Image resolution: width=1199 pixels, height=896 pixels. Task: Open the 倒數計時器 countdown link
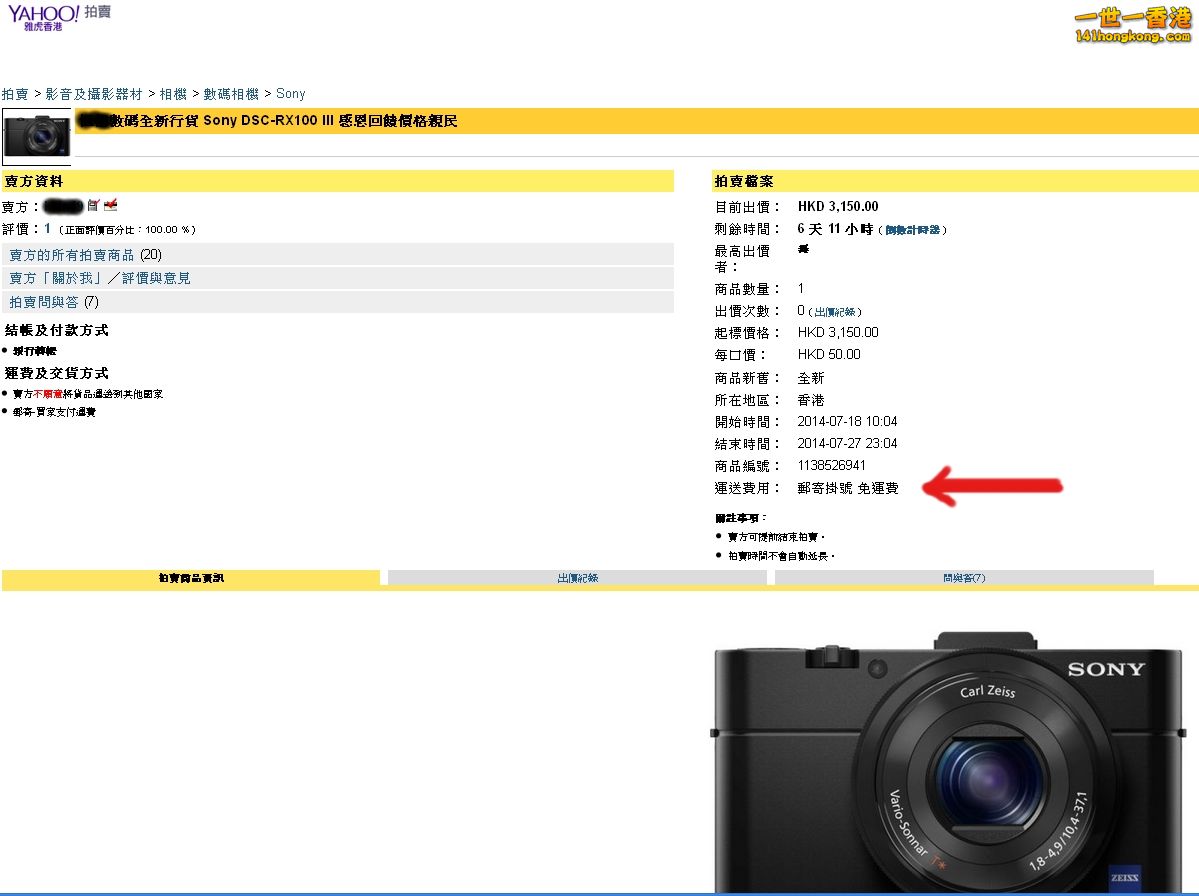point(912,230)
